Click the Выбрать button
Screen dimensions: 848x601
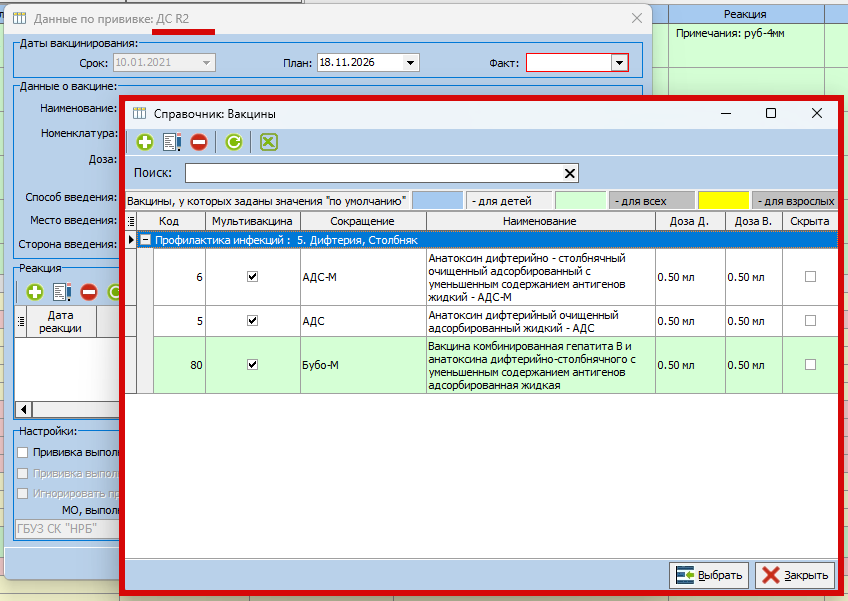pyautogui.click(x=708, y=575)
